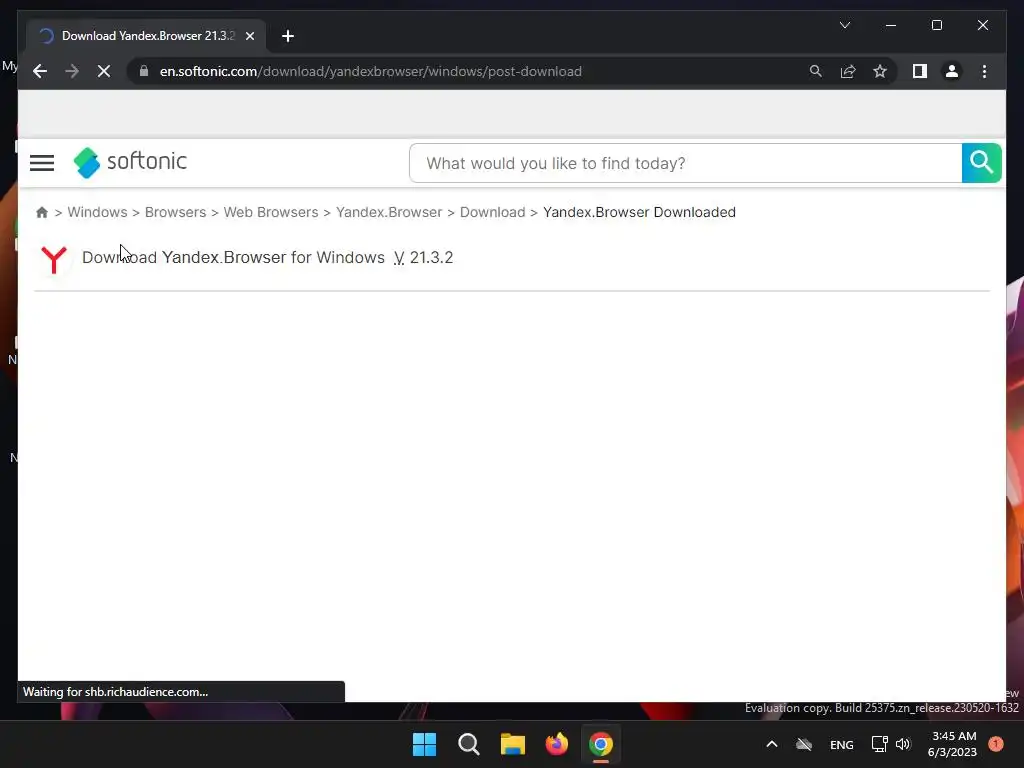Viewport: 1024px width, 768px height.
Task: Open File Explorer from taskbar
Action: coord(513,744)
